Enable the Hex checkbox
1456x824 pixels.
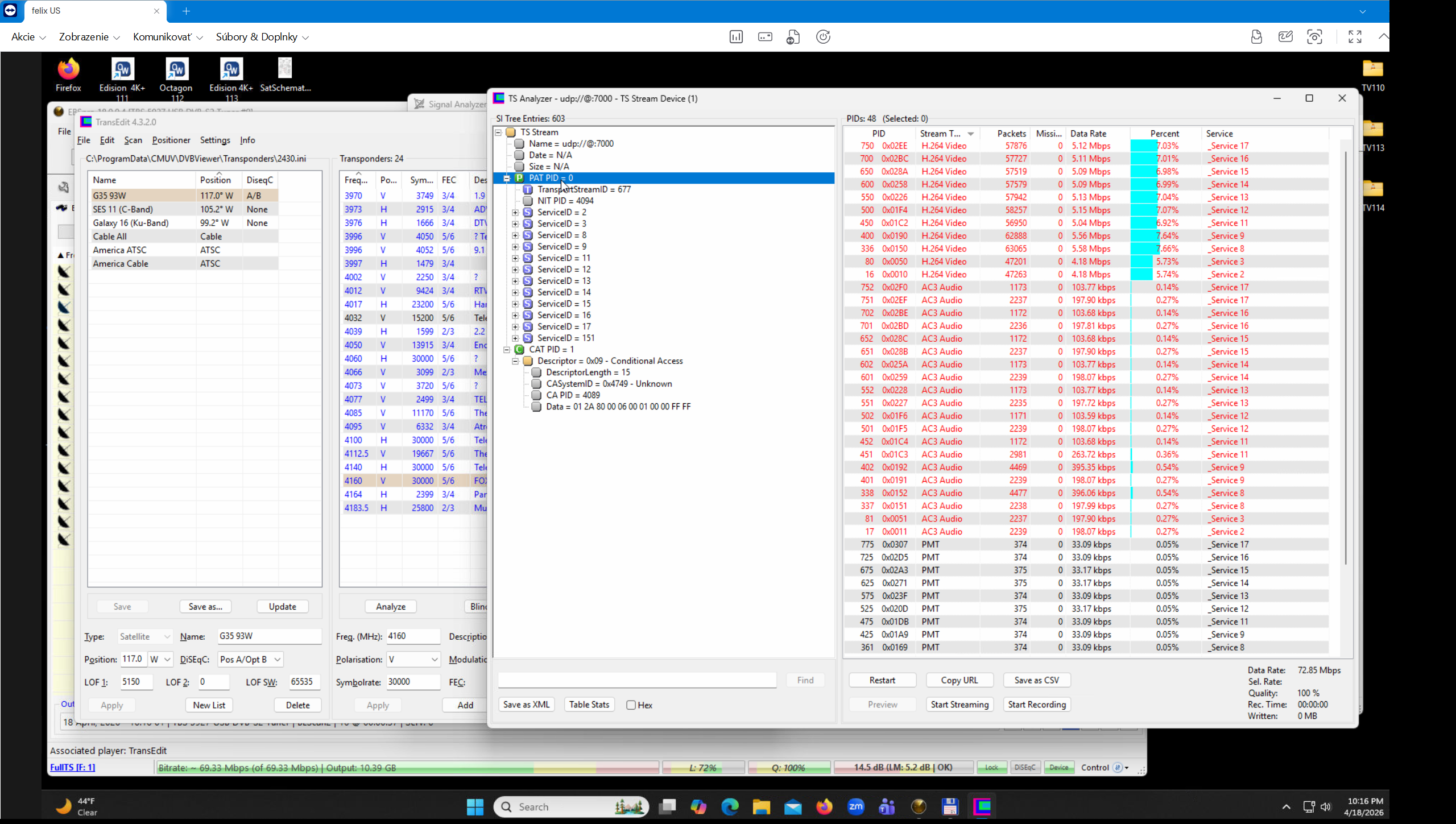(631, 705)
